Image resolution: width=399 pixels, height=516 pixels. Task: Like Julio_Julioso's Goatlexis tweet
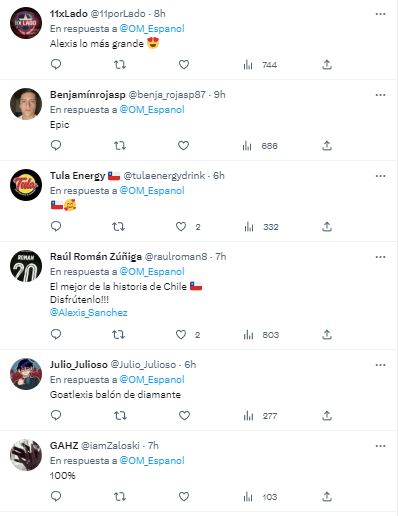click(x=184, y=415)
